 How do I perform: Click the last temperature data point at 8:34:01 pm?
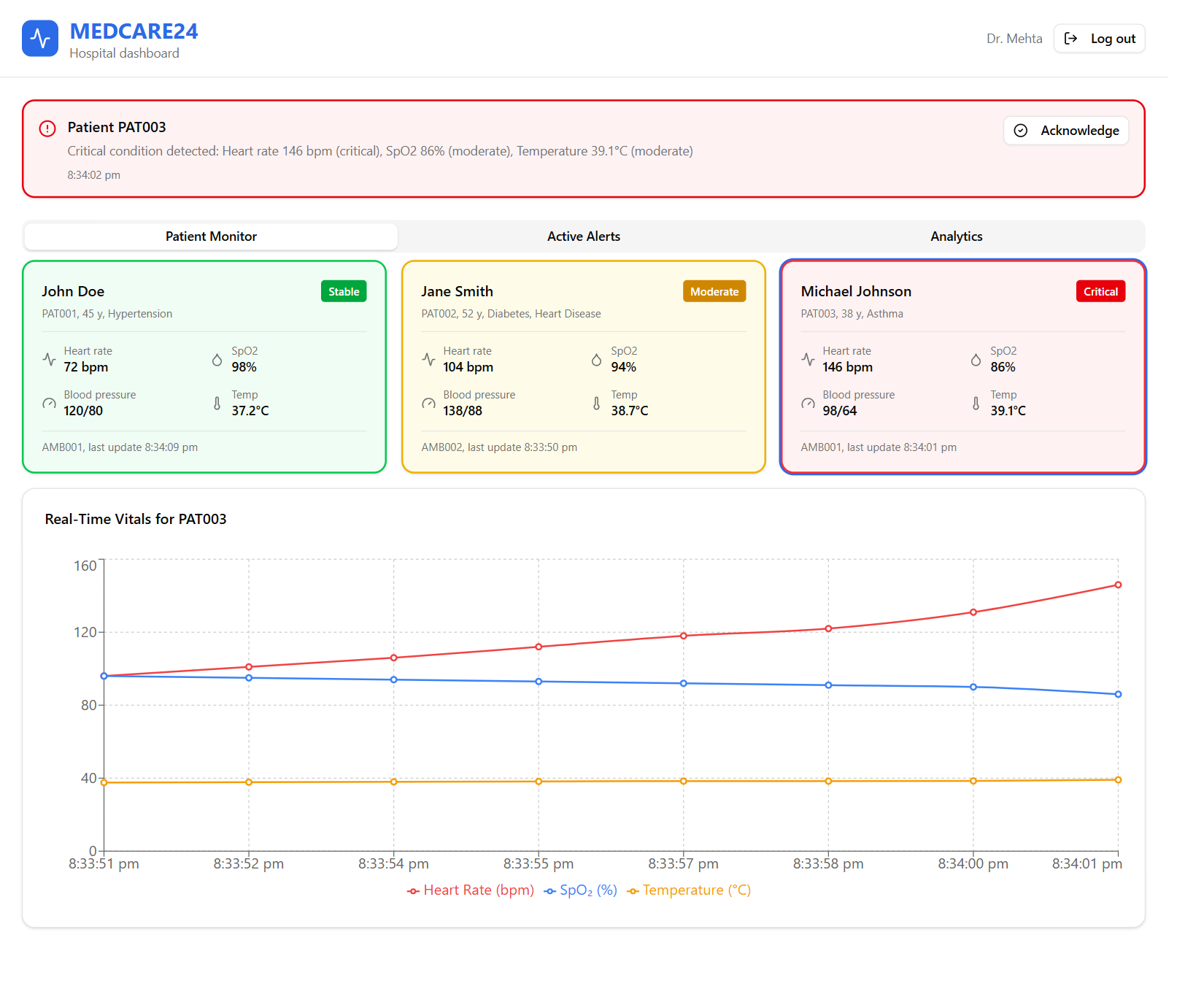click(1118, 779)
